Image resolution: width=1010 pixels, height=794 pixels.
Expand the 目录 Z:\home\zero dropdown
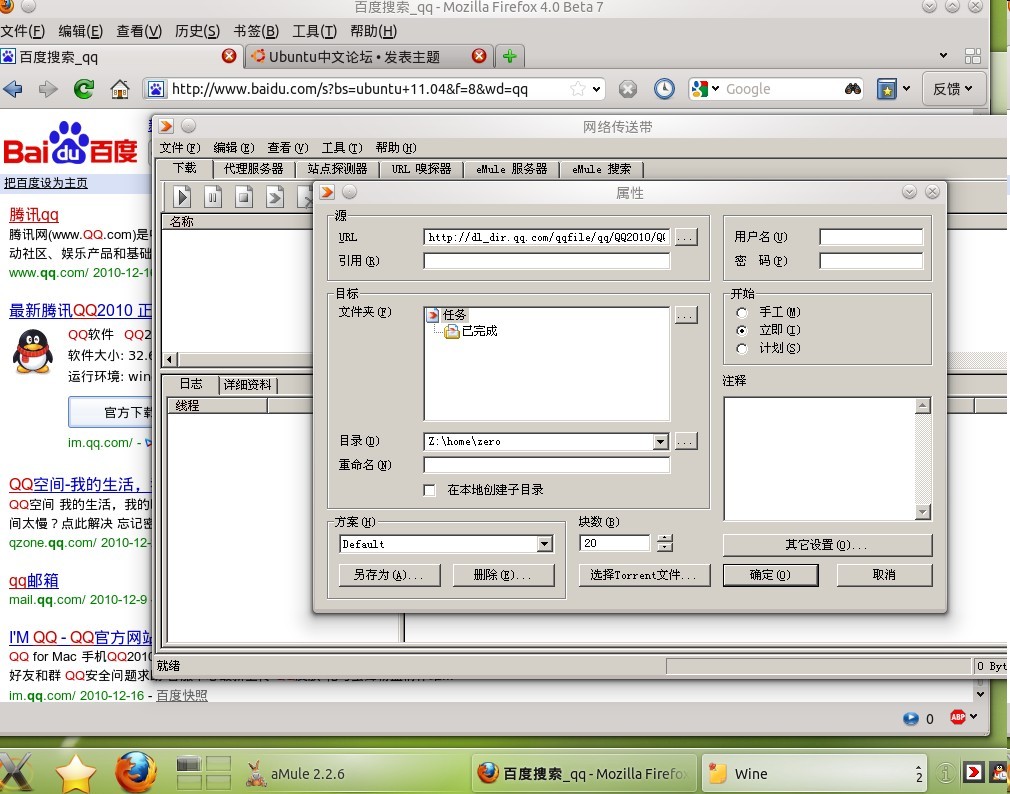[660, 442]
